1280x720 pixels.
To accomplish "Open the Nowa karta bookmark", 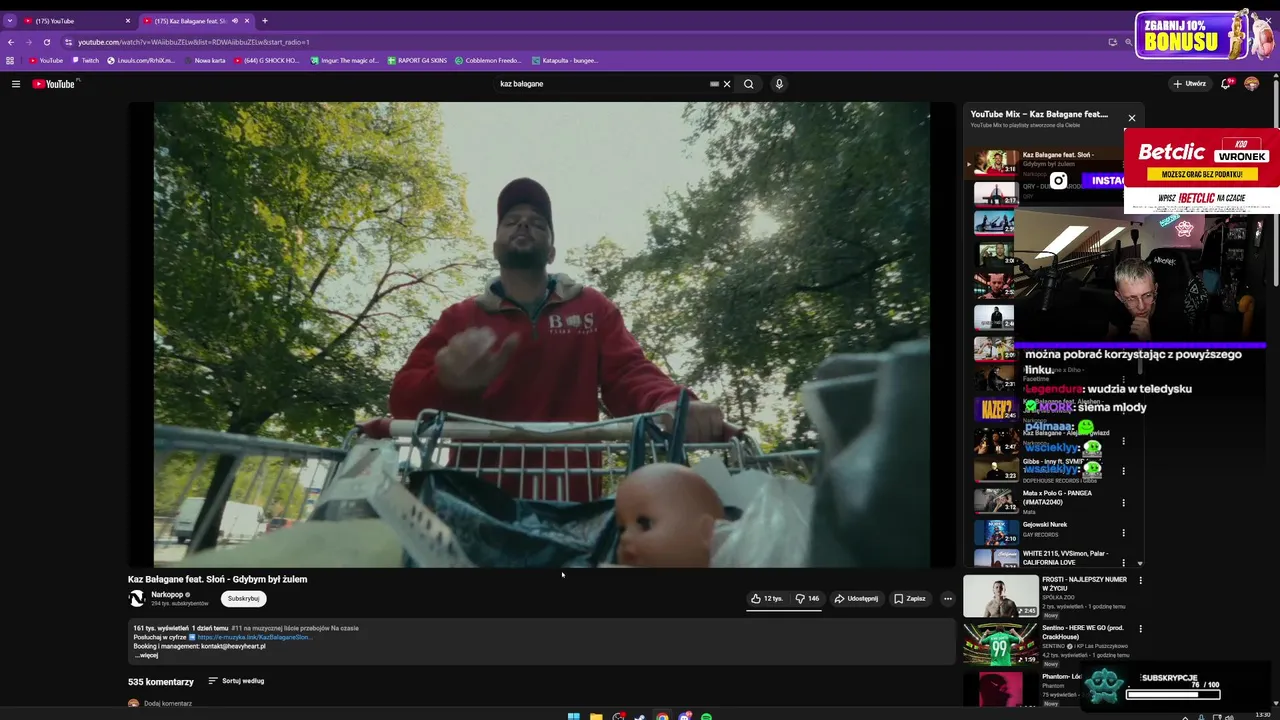I will coord(204,60).
